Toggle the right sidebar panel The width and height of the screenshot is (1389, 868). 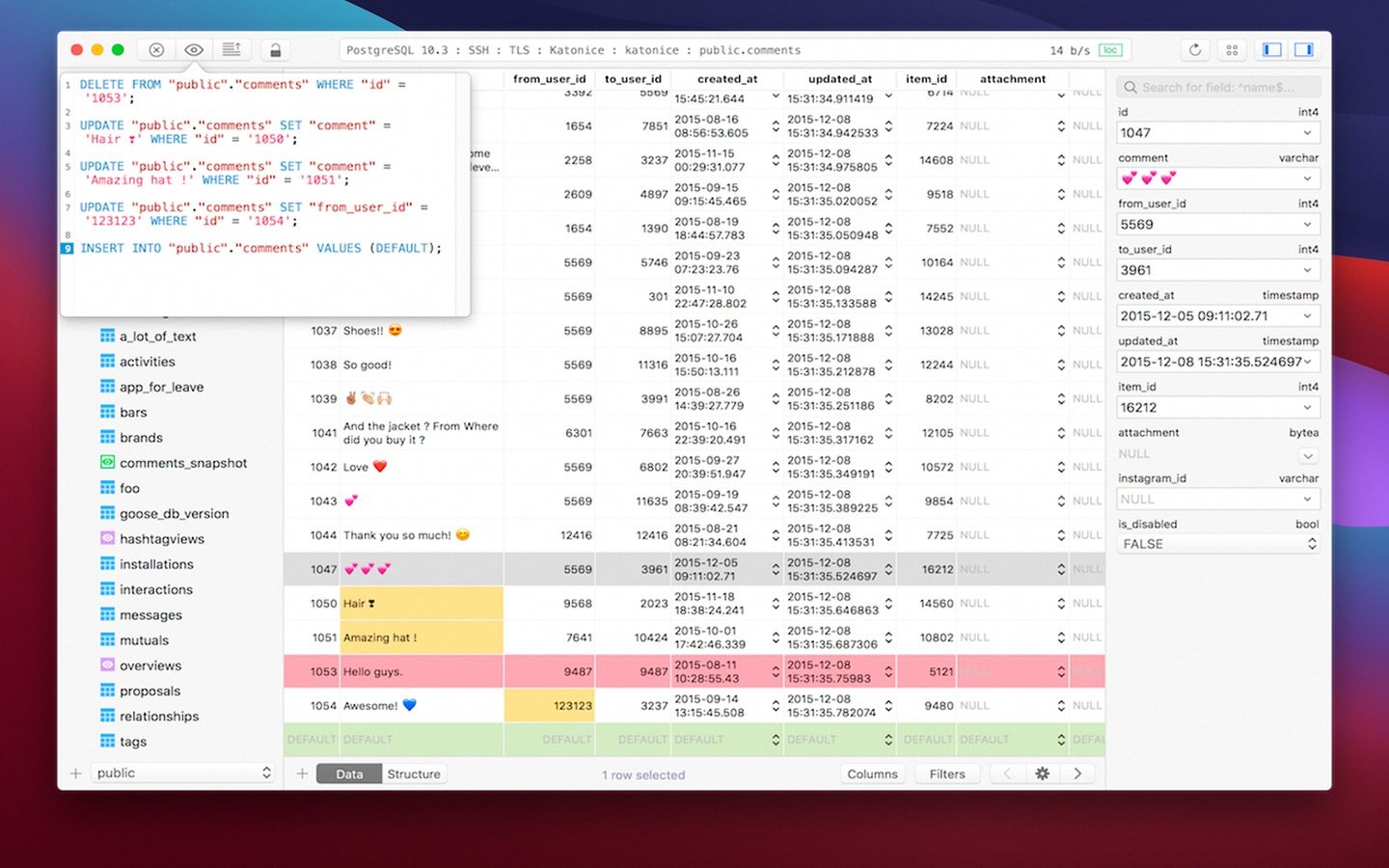pos(1303,50)
